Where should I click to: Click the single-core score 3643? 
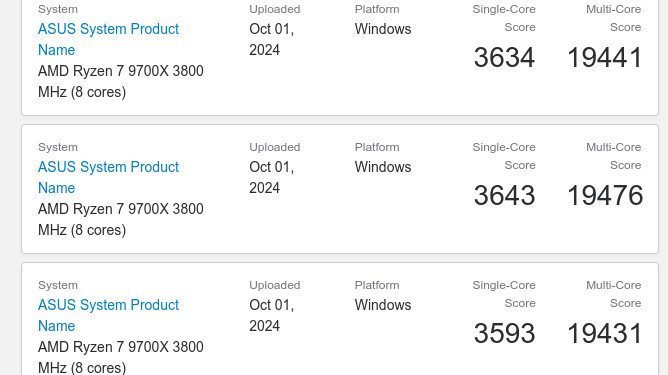[504, 195]
